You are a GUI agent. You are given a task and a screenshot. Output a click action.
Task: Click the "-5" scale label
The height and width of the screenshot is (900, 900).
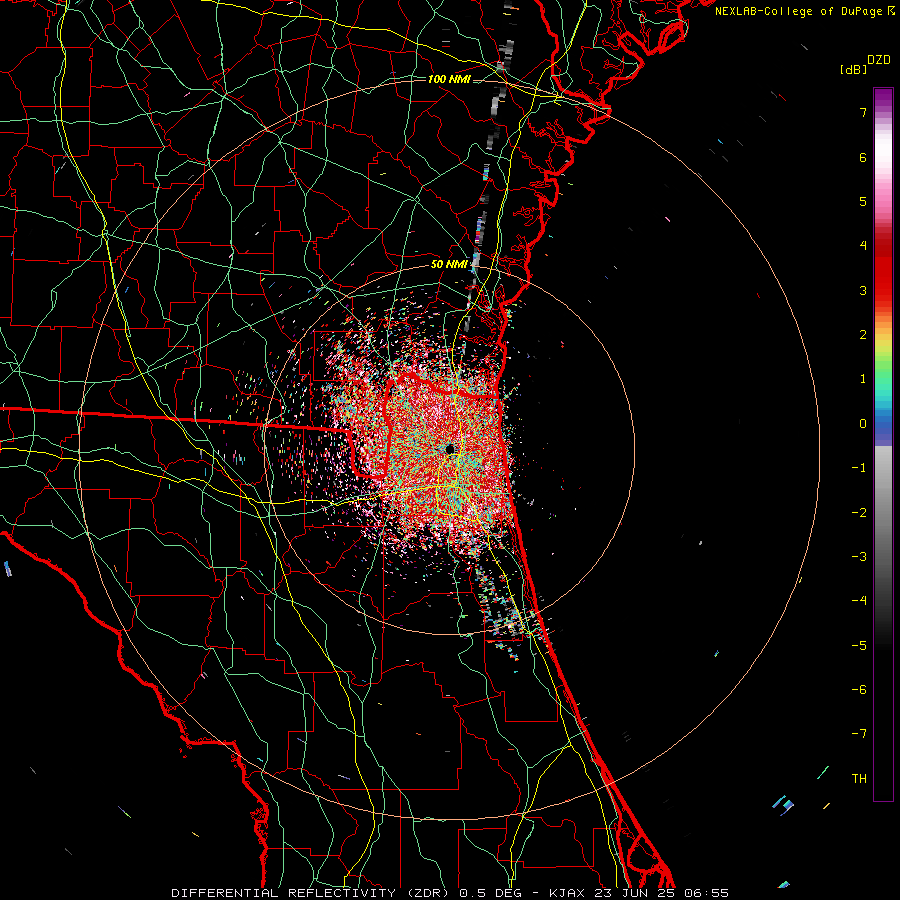[859, 645]
